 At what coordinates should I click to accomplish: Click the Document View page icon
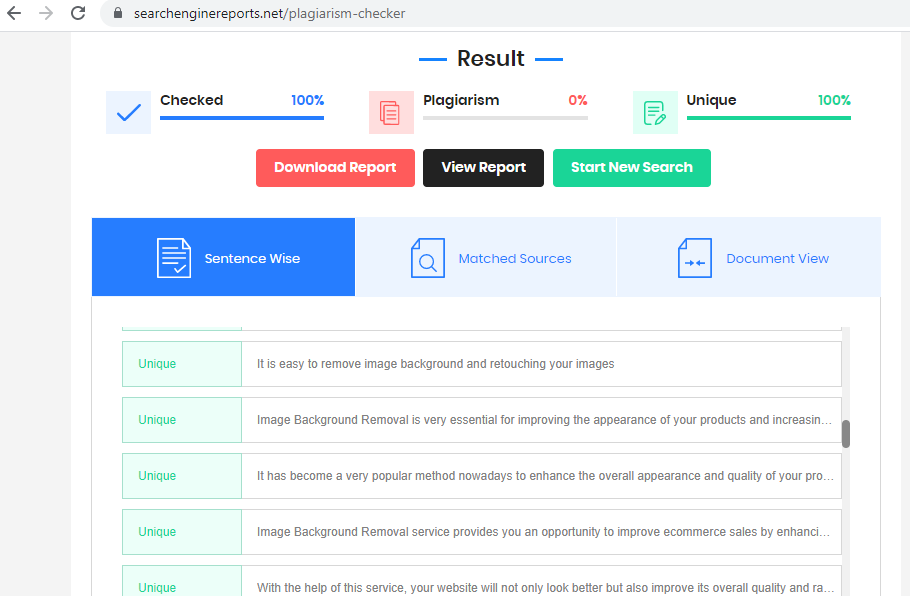click(x=694, y=258)
